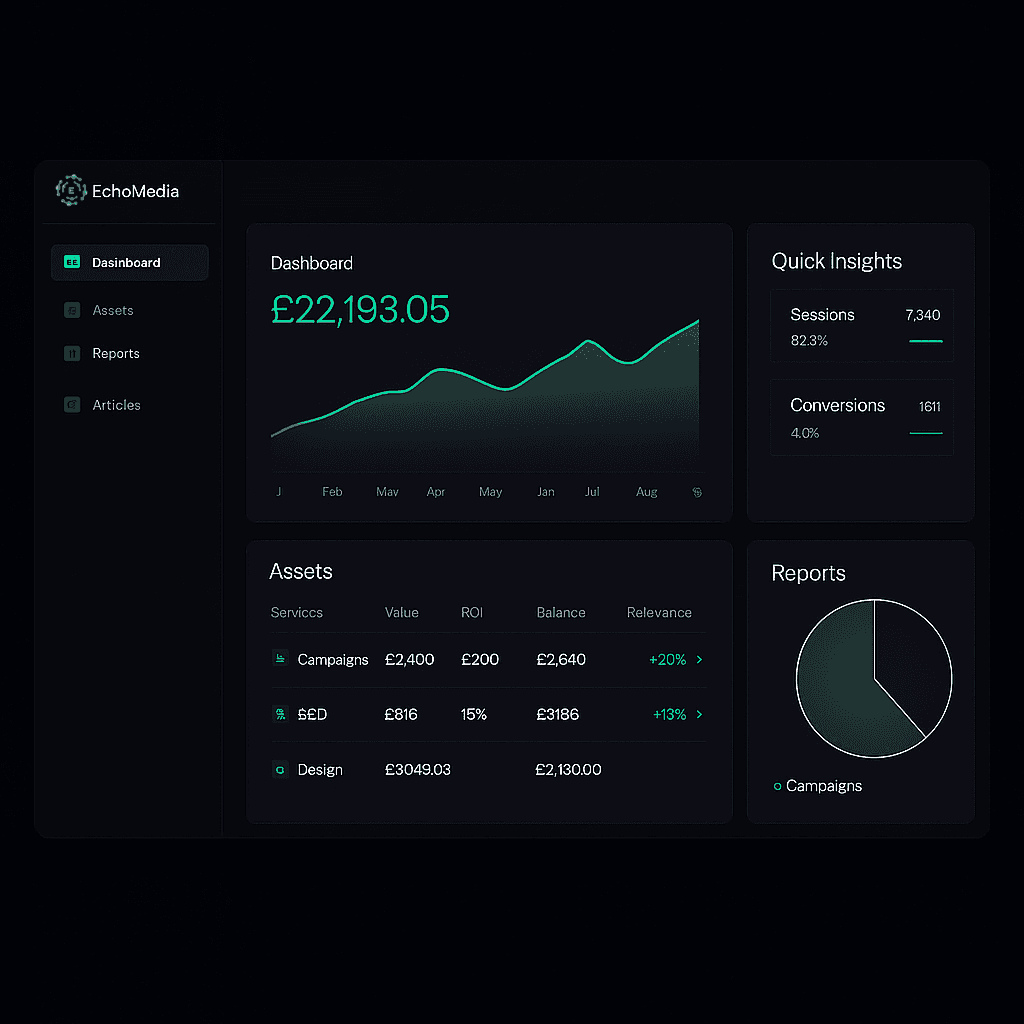Click the Campaigns service name in the table

coord(333,660)
